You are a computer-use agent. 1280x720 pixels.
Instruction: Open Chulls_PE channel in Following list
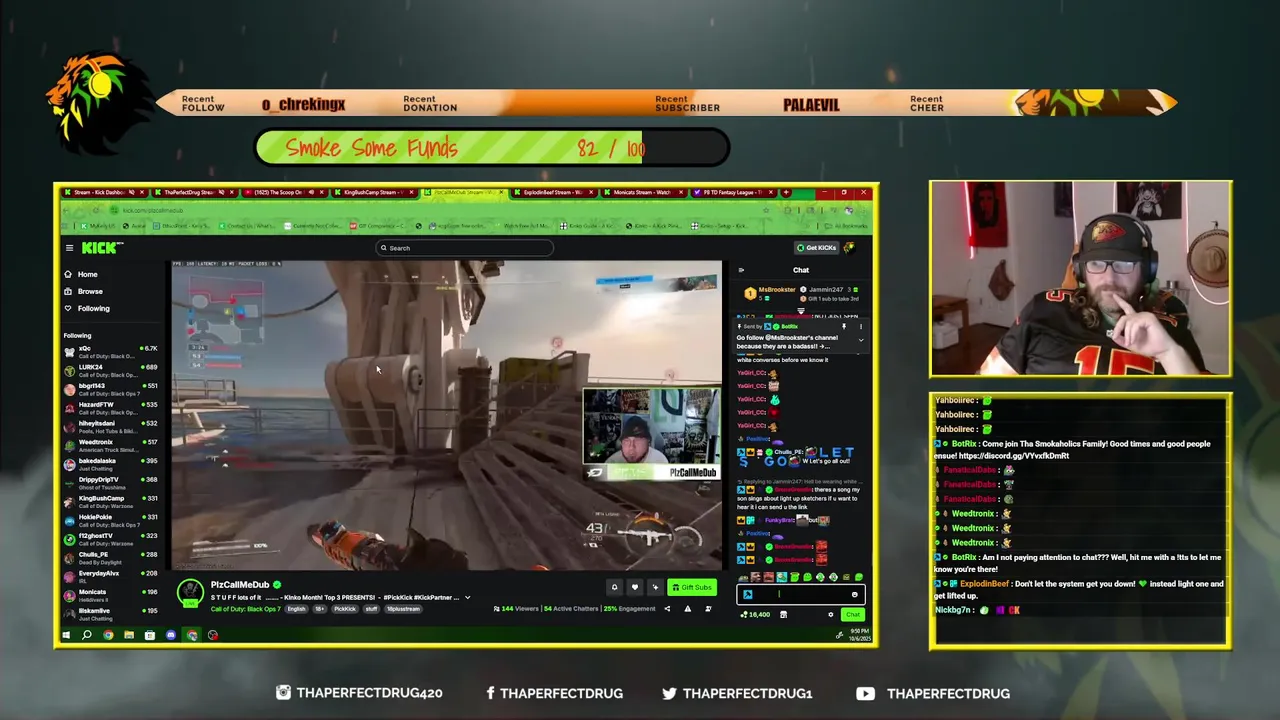coord(110,557)
